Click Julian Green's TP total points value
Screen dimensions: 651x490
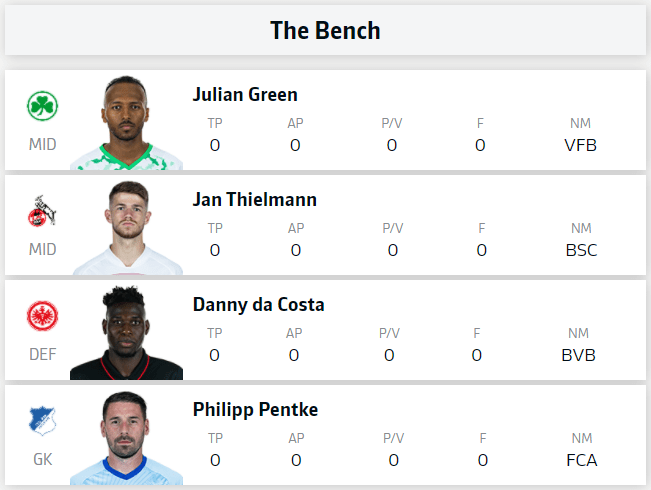(215, 145)
